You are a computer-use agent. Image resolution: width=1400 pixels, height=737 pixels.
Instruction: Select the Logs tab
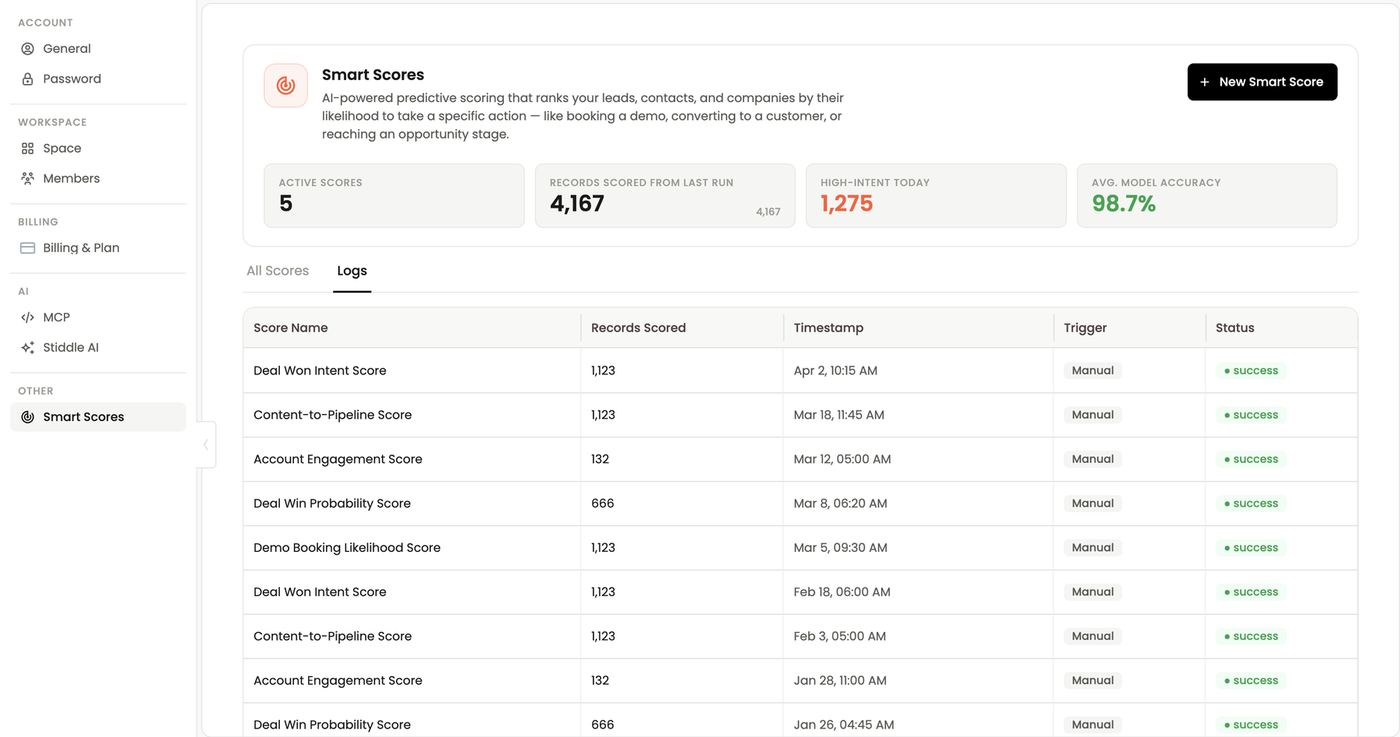[x=352, y=271]
